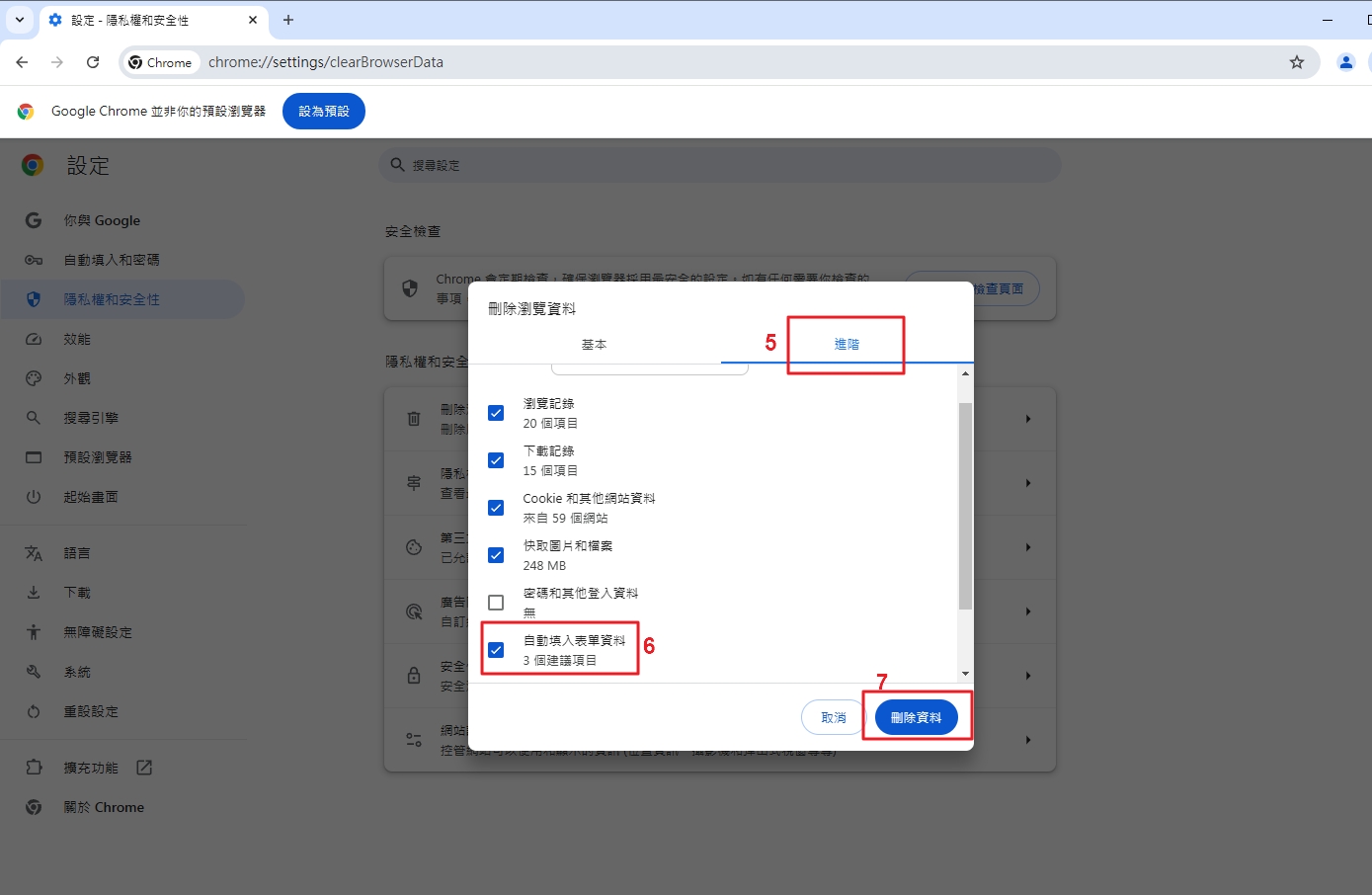Open the 效能 performance settings section
The width and height of the screenshot is (1372, 895).
[77, 339]
